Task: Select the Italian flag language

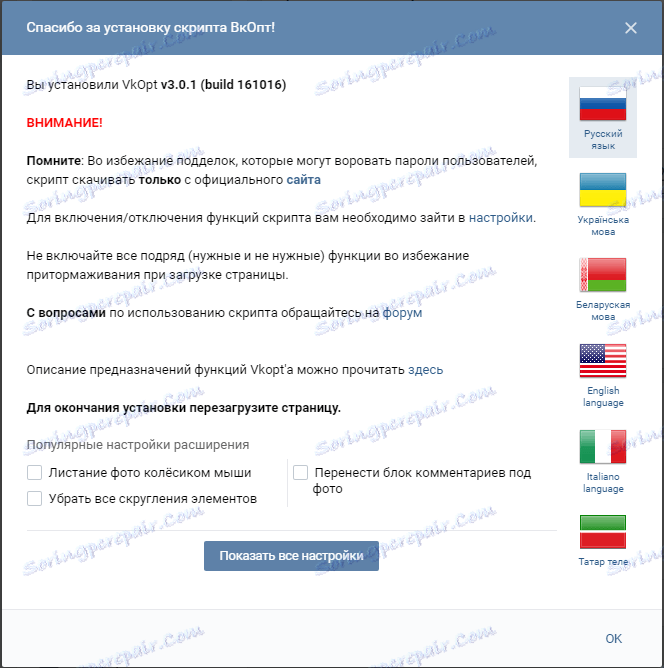Action: [x=603, y=446]
